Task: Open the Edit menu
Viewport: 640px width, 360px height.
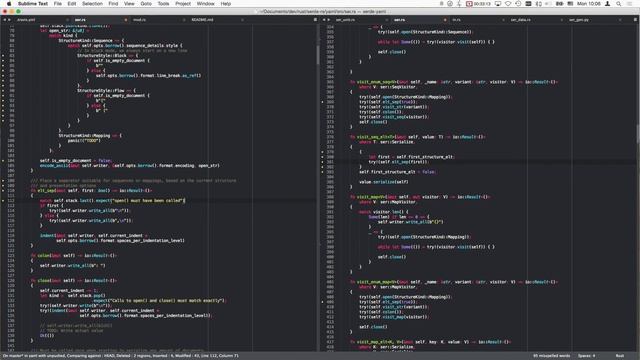Action: click(72, 4)
